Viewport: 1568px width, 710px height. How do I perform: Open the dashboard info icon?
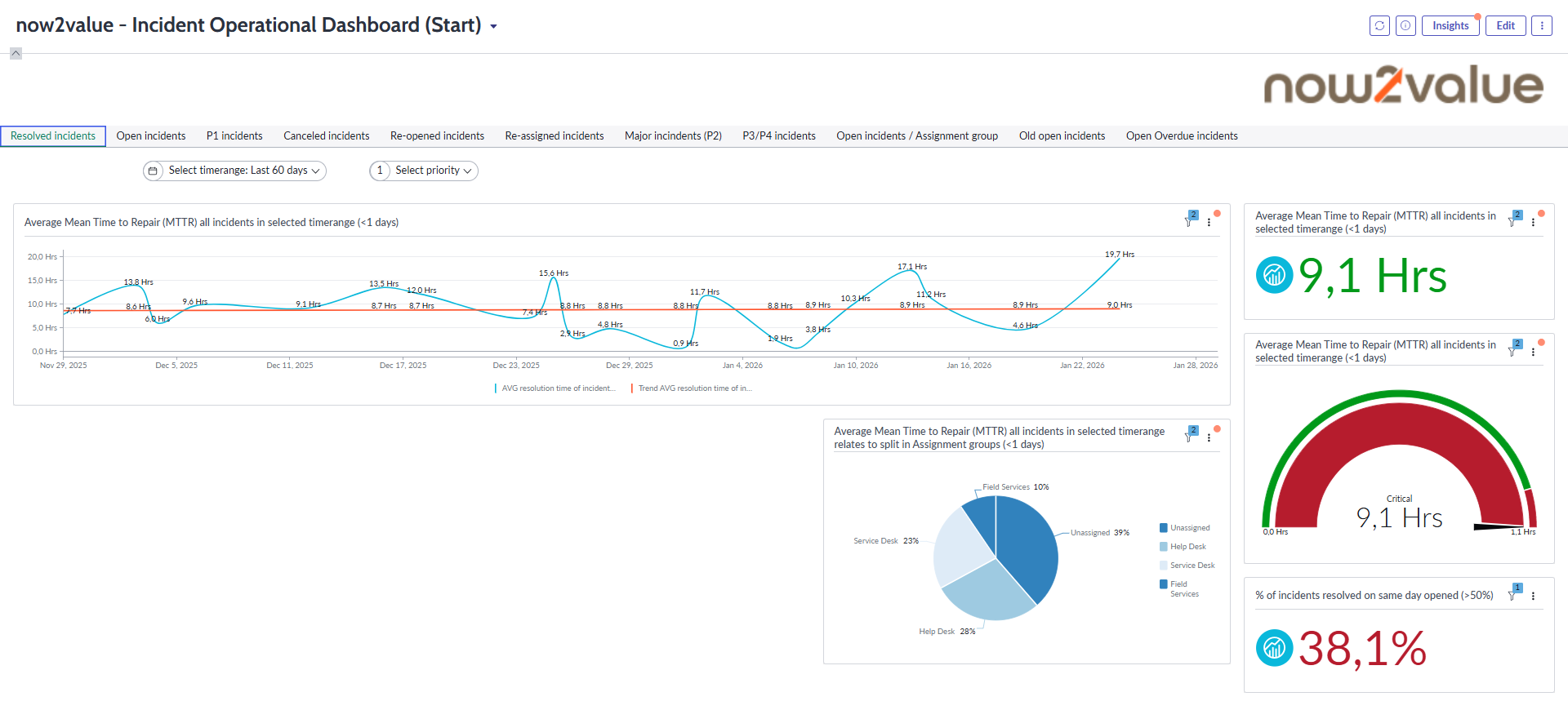1405,25
